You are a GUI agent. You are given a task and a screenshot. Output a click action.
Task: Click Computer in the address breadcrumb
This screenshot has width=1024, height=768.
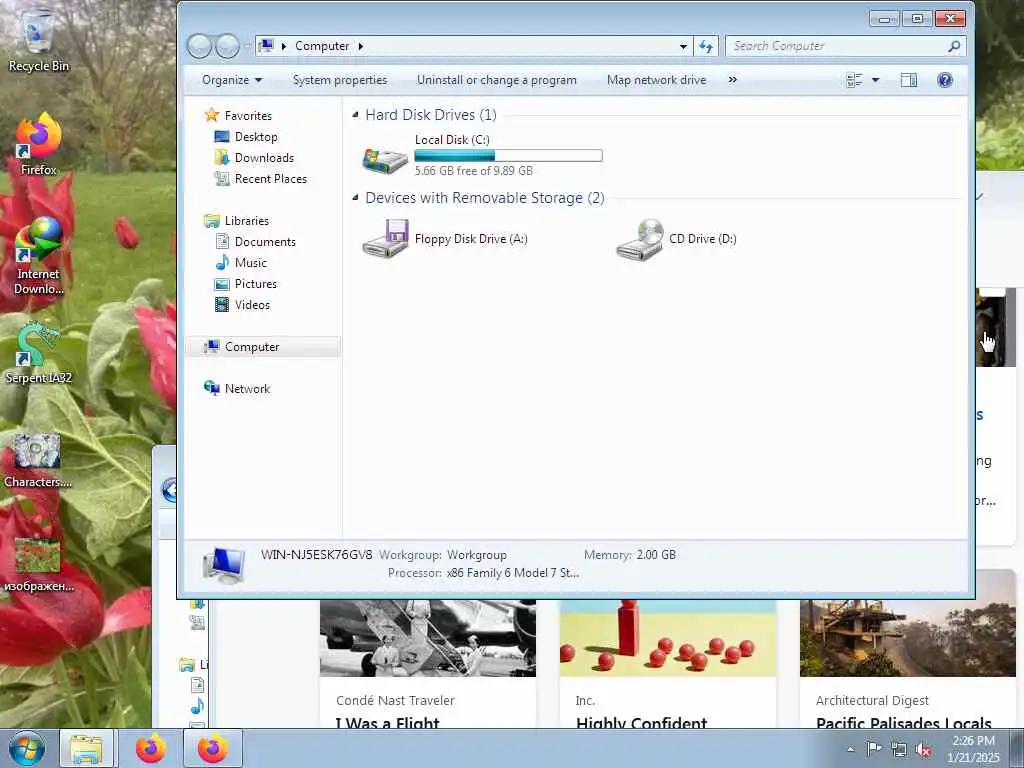coord(322,46)
